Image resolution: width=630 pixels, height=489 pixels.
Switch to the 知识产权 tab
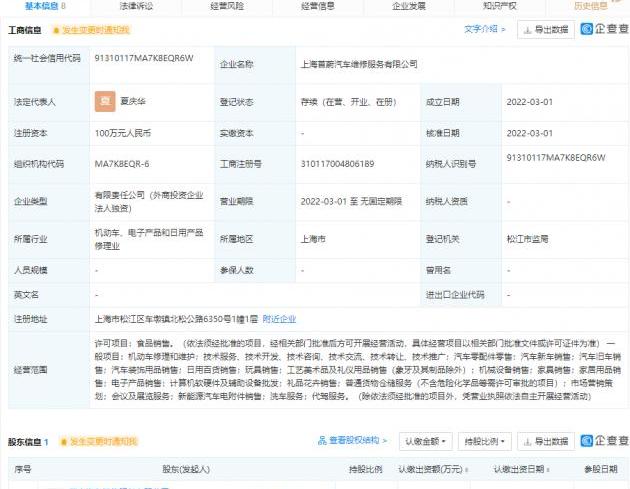(499, 6)
